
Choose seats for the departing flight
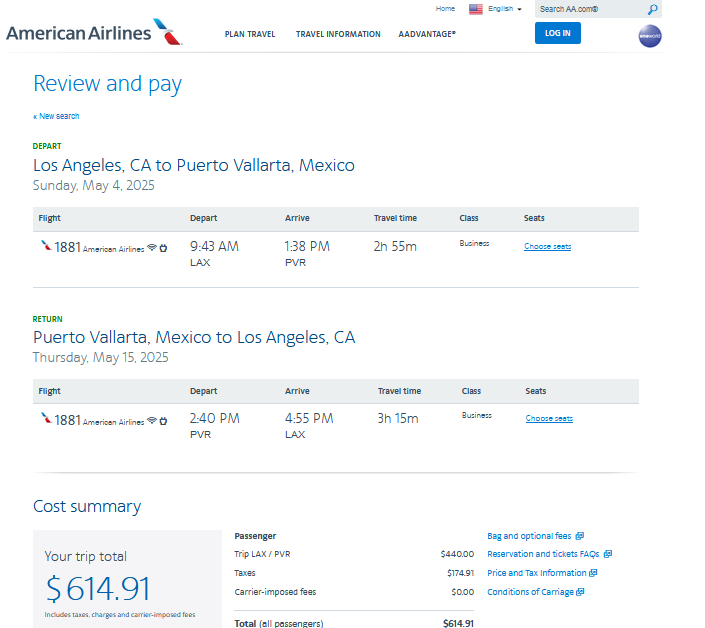tap(547, 246)
